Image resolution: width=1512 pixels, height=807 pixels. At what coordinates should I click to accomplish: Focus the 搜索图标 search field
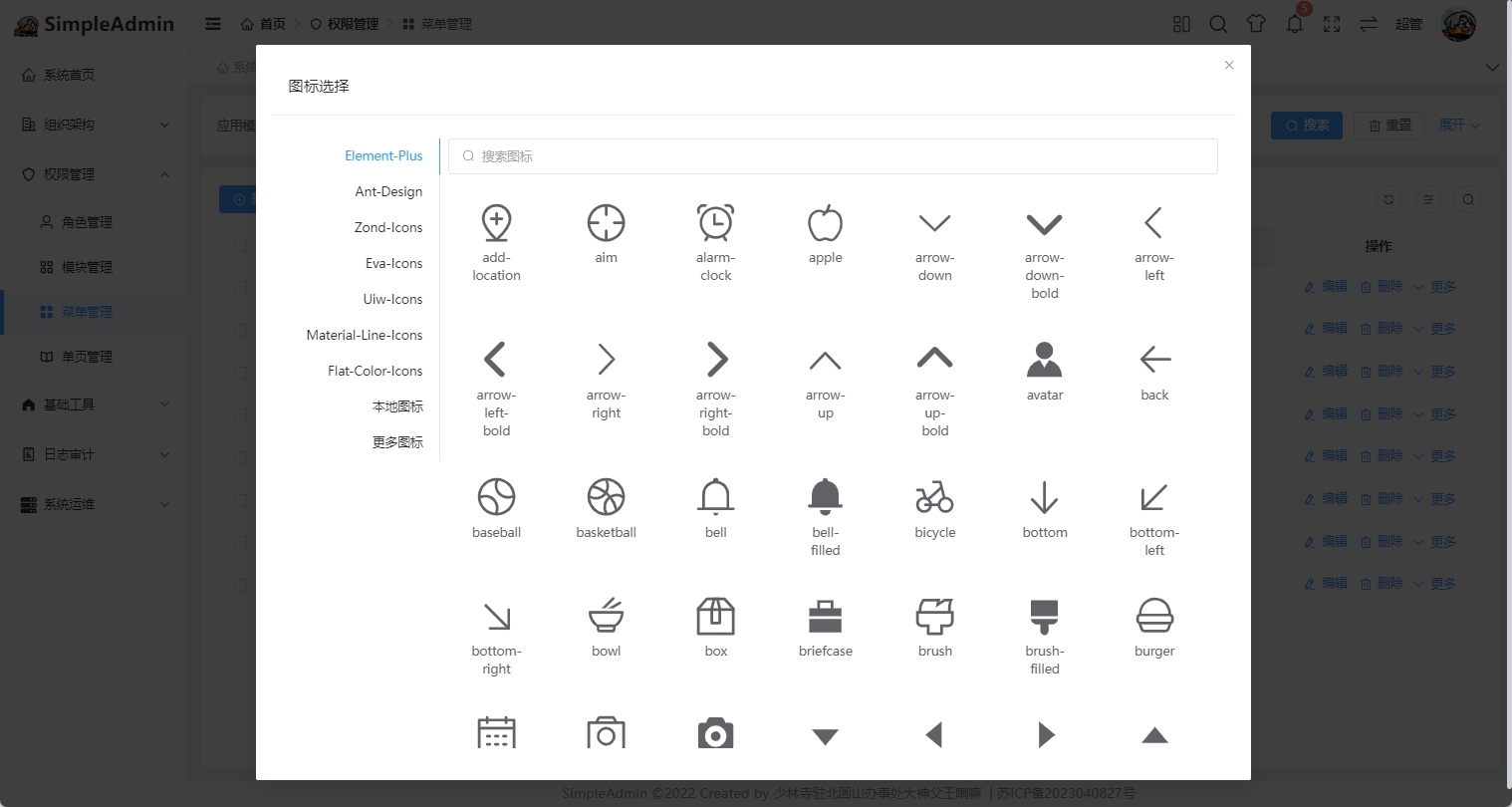(x=833, y=156)
